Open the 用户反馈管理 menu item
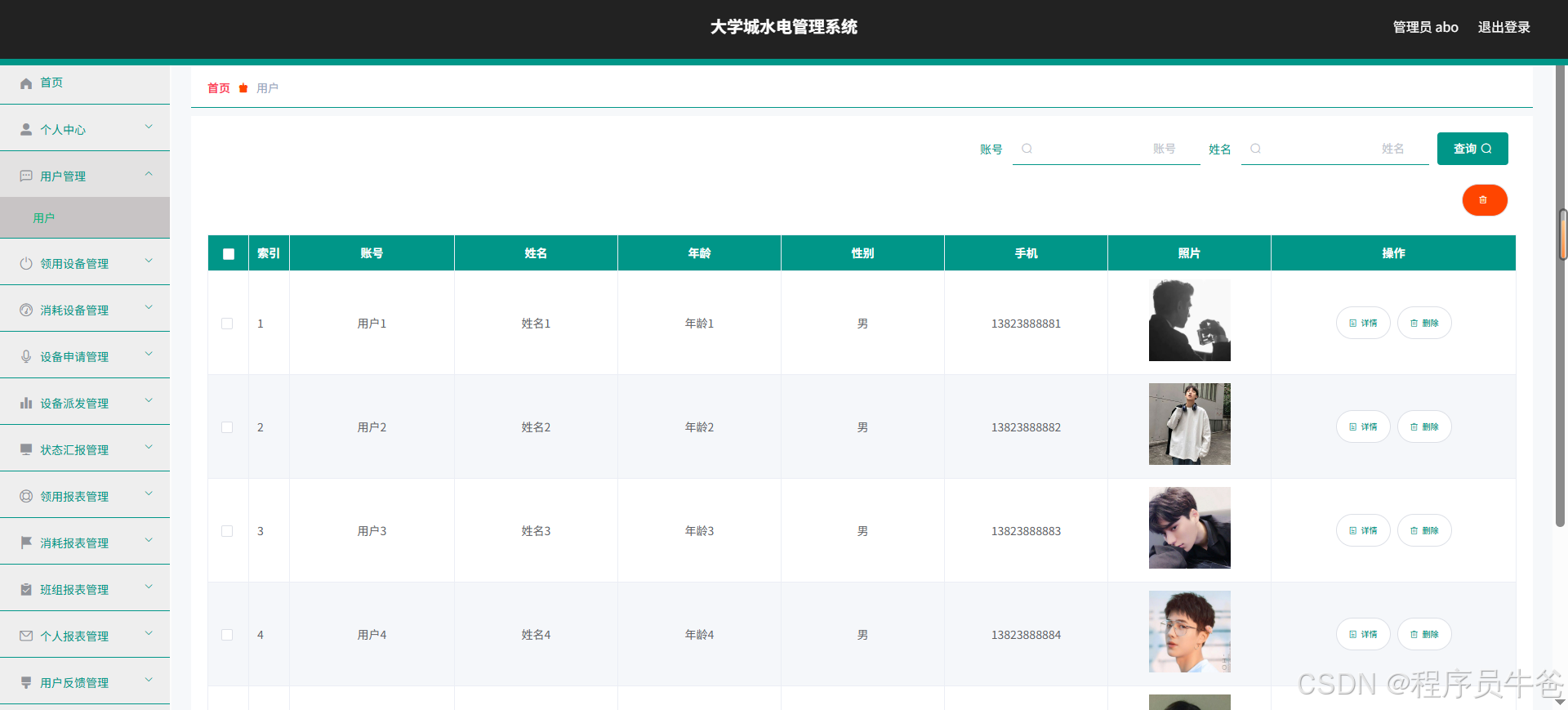This screenshot has width=1568, height=710. tap(85, 683)
